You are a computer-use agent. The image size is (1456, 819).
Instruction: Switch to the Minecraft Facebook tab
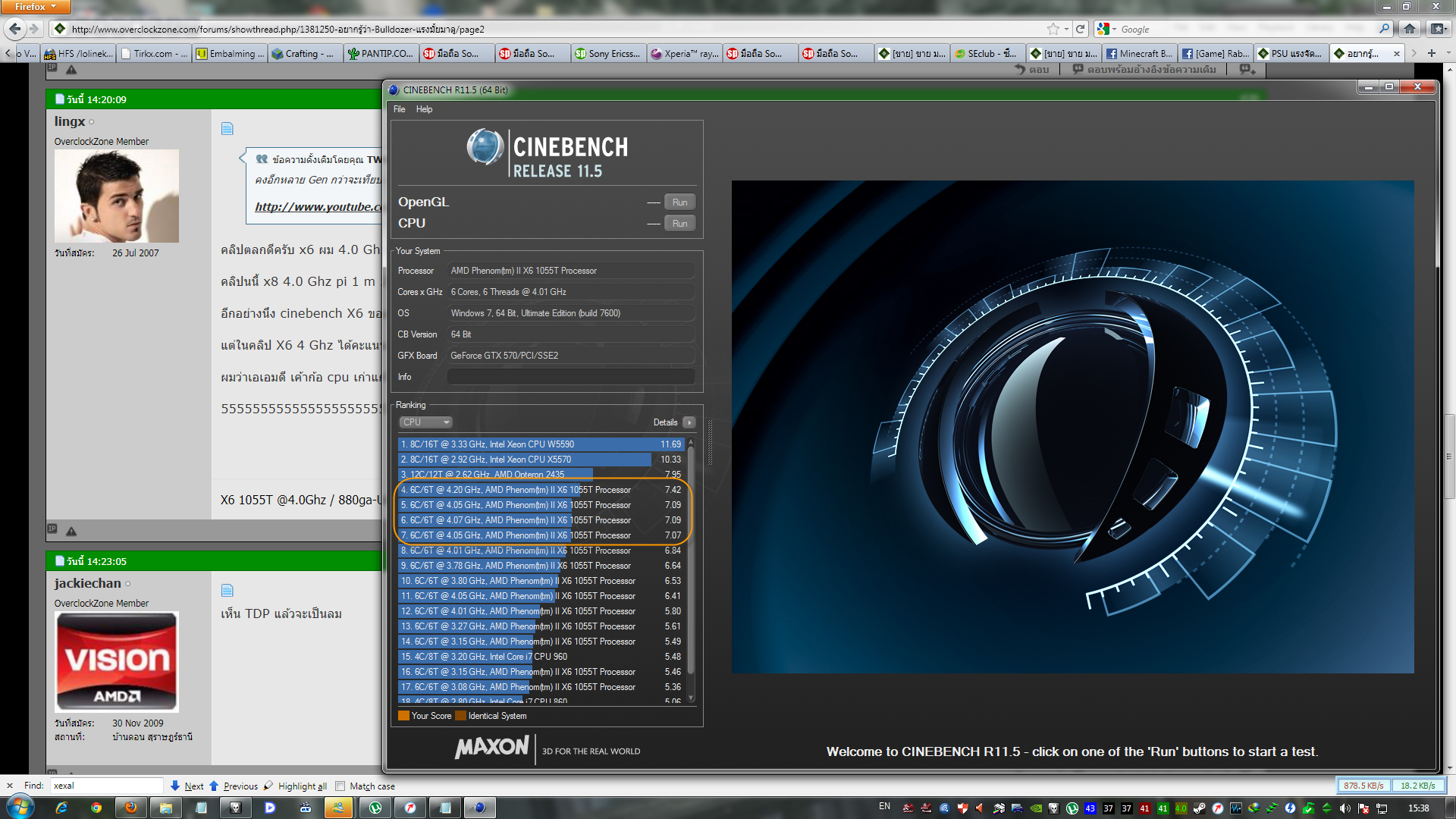[1139, 54]
